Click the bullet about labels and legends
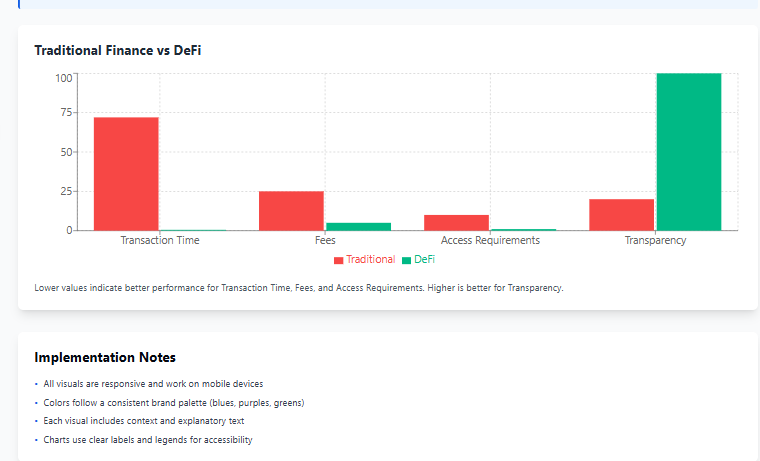Image resolution: width=760 pixels, height=461 pixels. click(x=148, y=440)
